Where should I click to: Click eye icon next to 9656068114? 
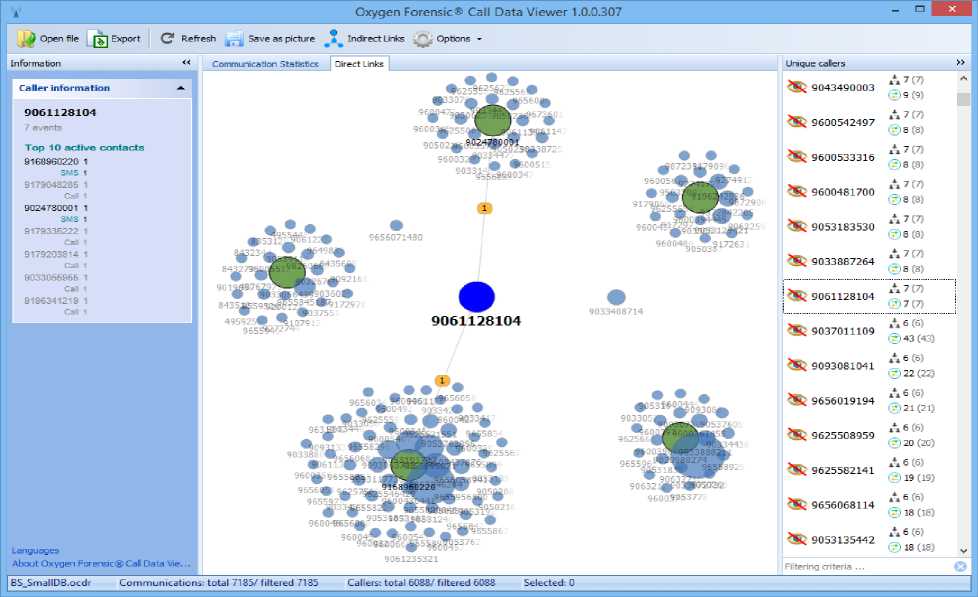click(796, 504)
